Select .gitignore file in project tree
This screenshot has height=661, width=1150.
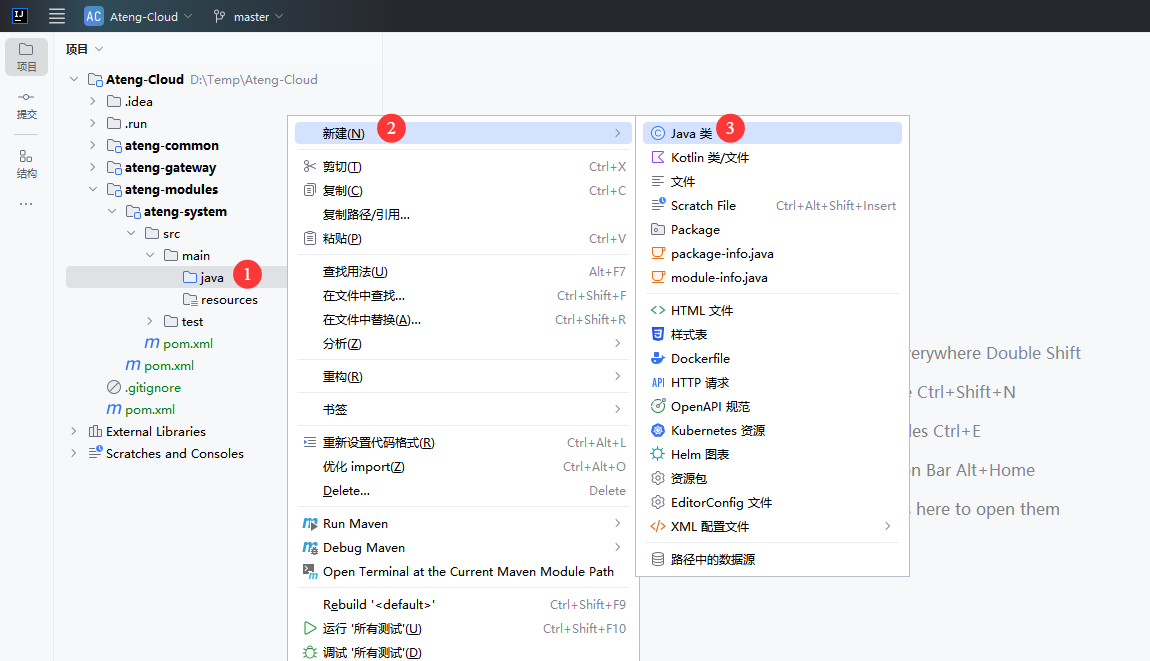tap(152, 387)
